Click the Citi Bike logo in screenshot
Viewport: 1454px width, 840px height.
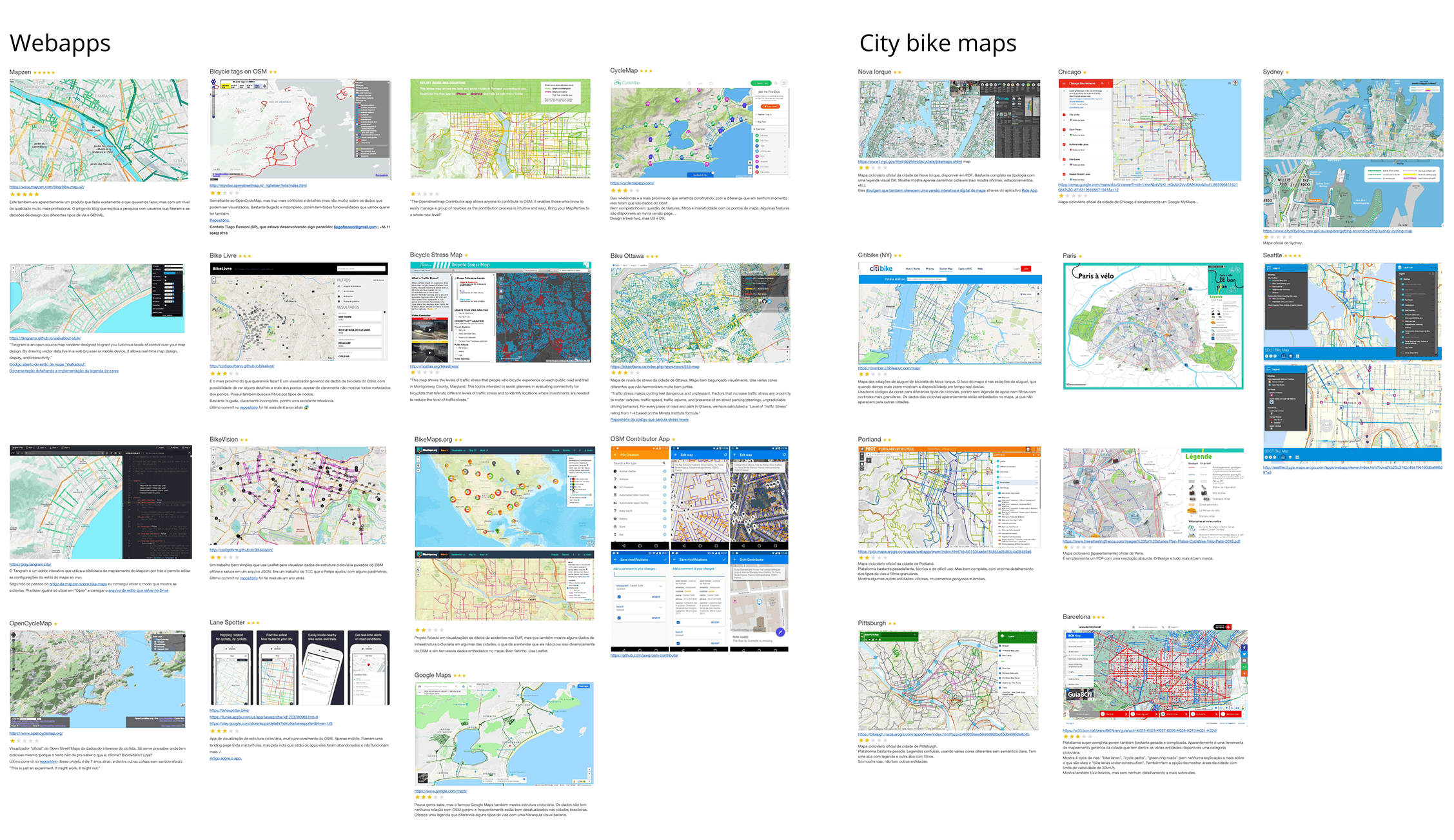coord(880,268)
